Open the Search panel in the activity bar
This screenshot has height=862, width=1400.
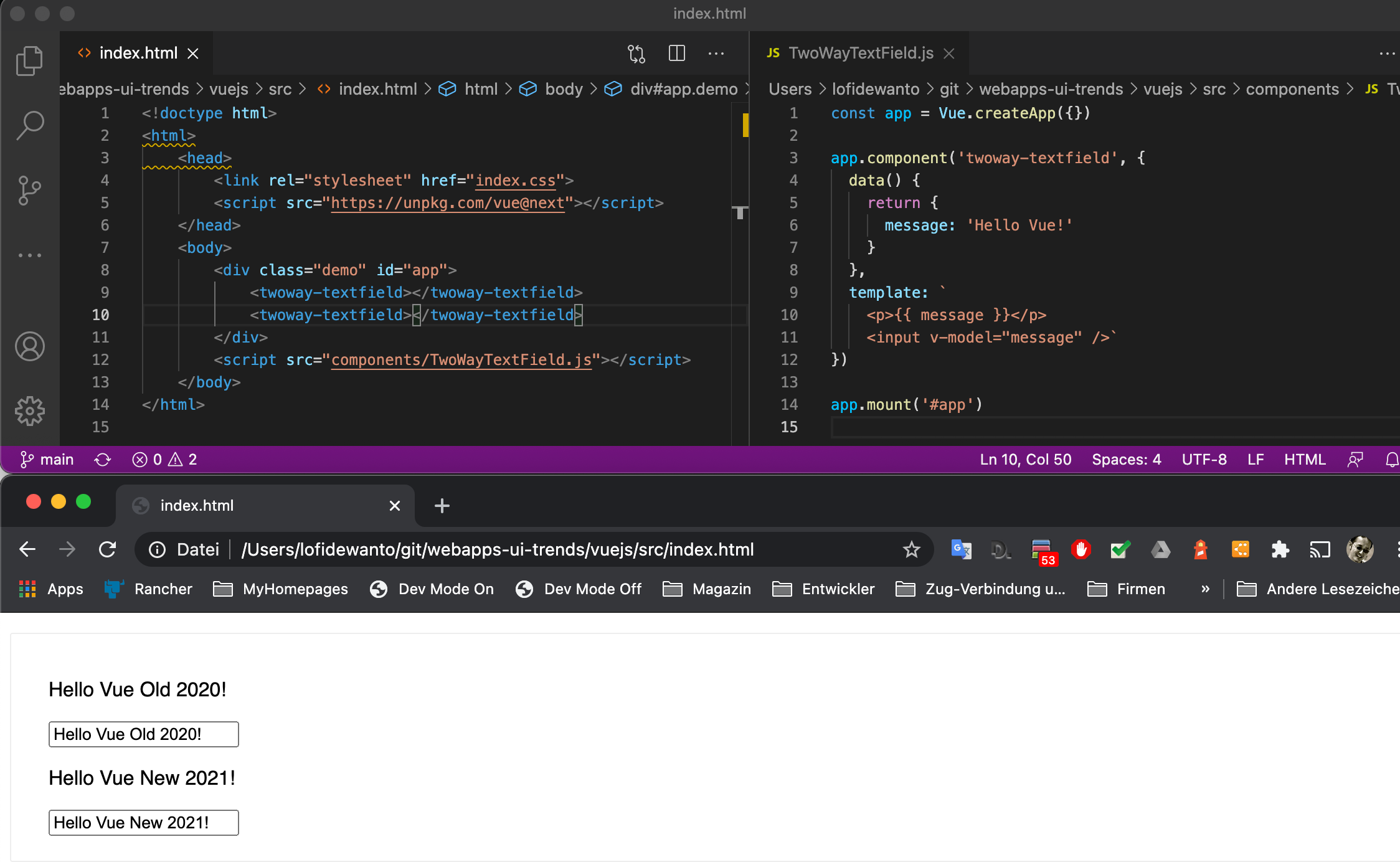tap(29, 125)
